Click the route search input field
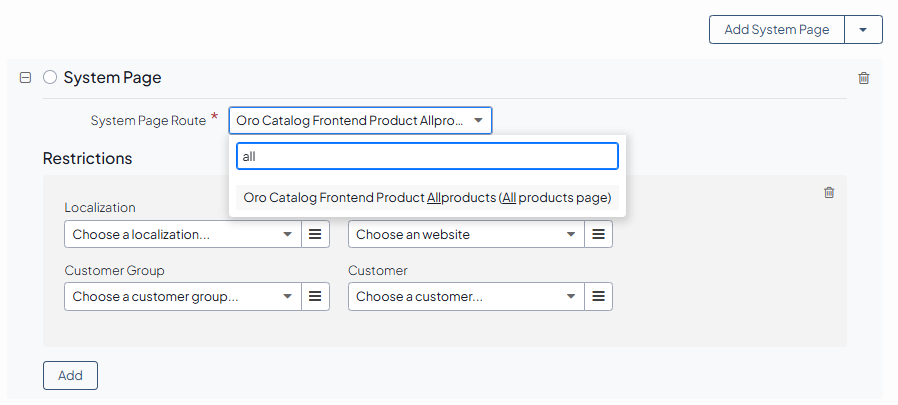Viewport: 898px width, 405px height. (x=427, y=156)
